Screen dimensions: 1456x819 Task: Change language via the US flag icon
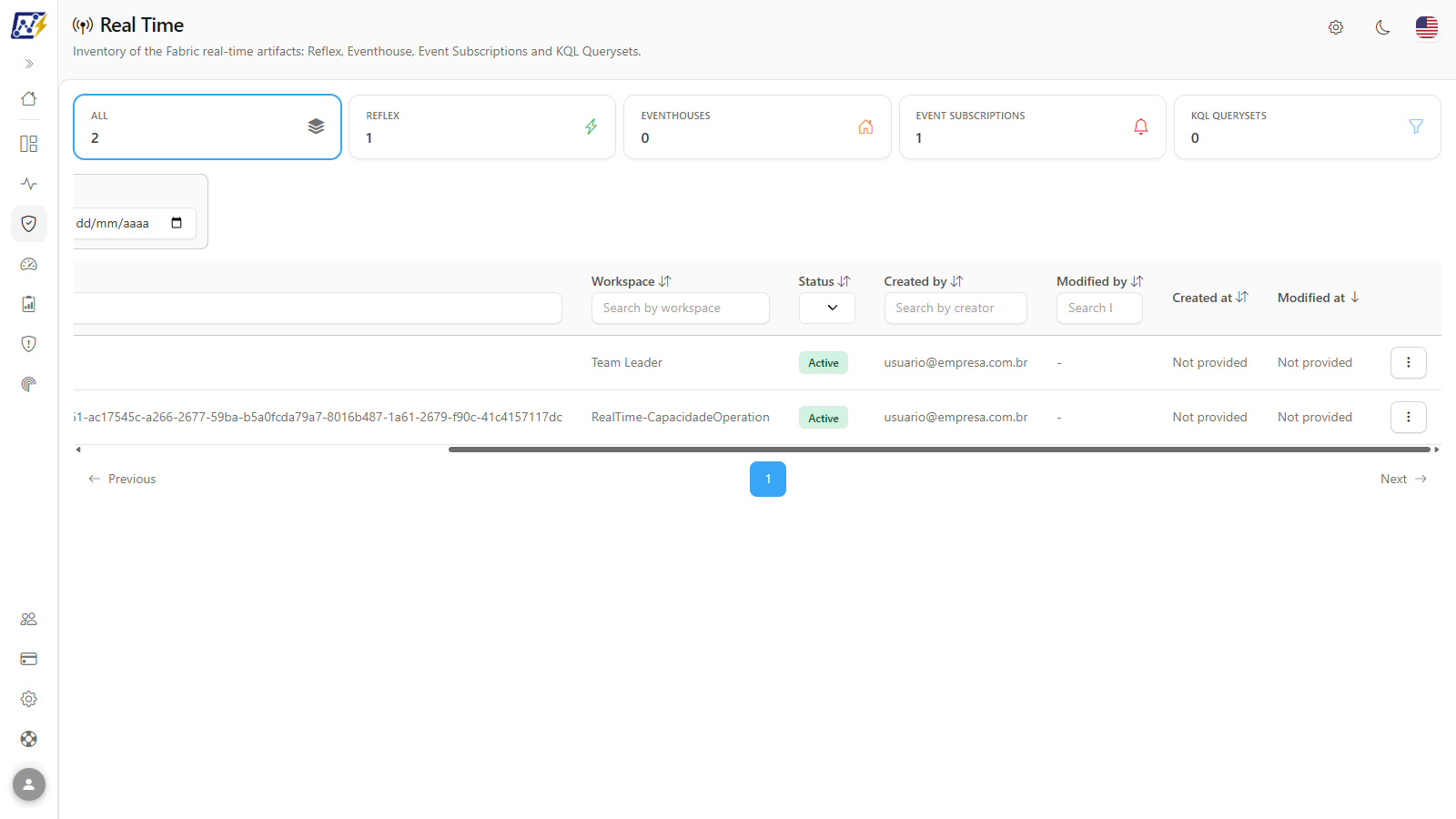[x=1427, y=27]
